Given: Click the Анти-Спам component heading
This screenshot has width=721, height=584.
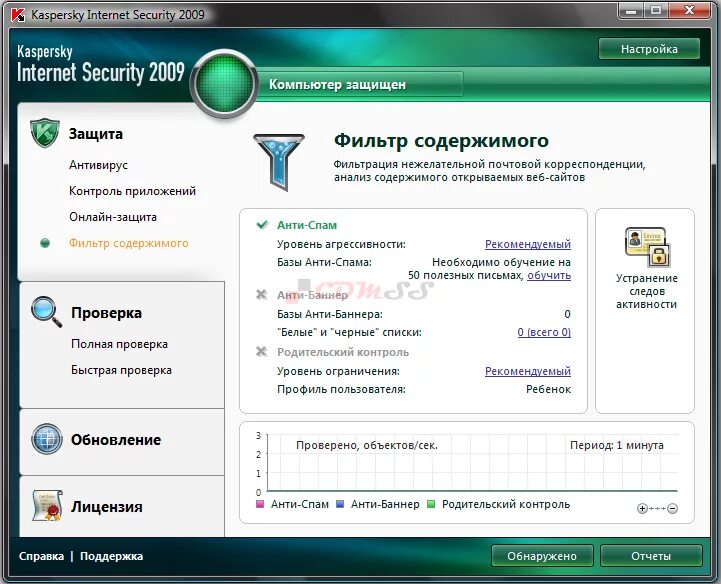Looking at the screenshot, I should 307,225.
